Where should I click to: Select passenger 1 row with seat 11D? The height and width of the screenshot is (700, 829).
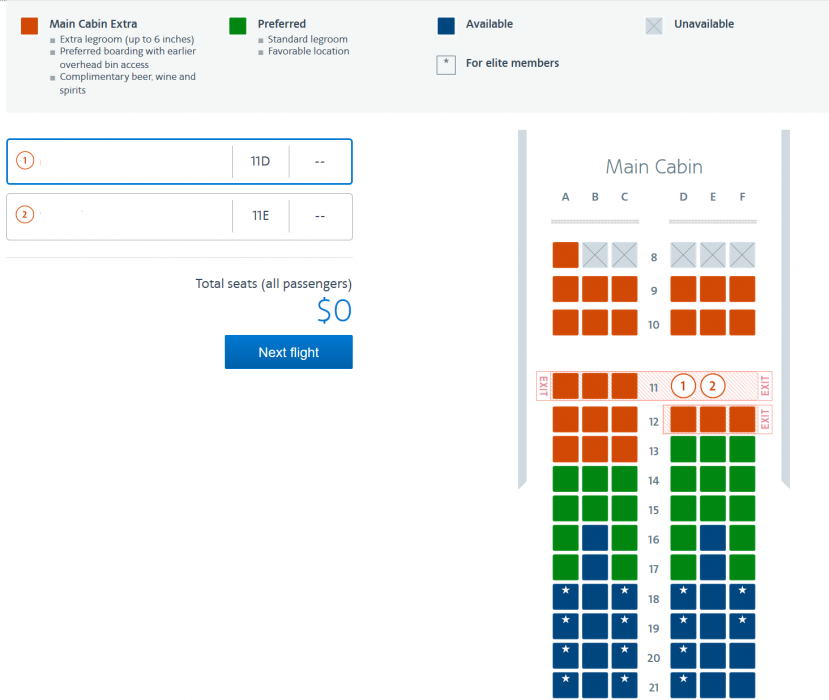pyautogui.click(x=179, y=162)
